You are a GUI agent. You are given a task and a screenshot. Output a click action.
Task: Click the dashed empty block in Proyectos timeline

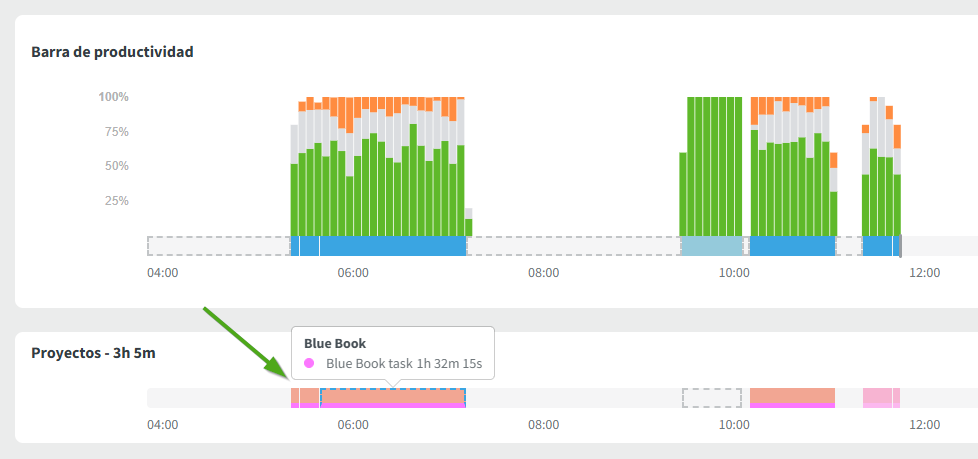712,397
